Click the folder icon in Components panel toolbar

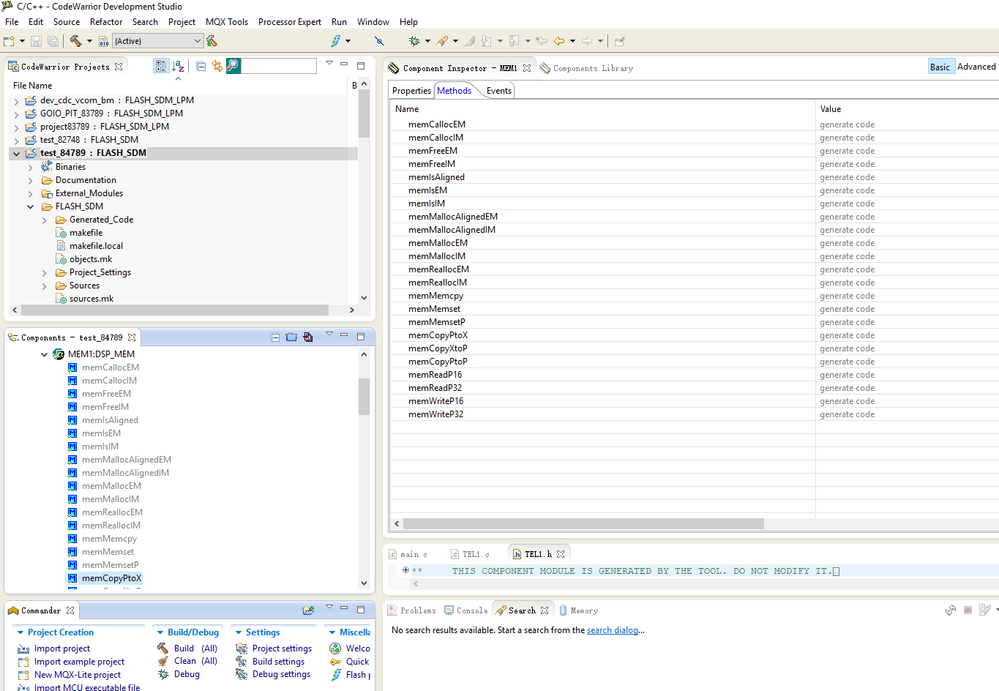[x=291, y=337]
